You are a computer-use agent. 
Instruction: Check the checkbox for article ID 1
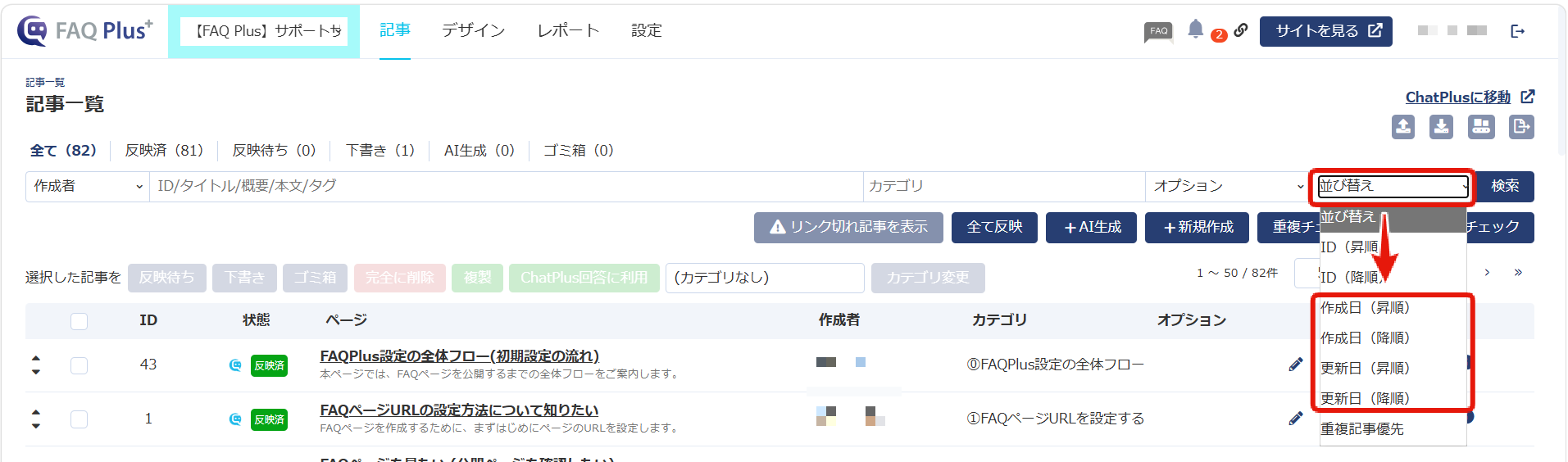coord(79,419)
